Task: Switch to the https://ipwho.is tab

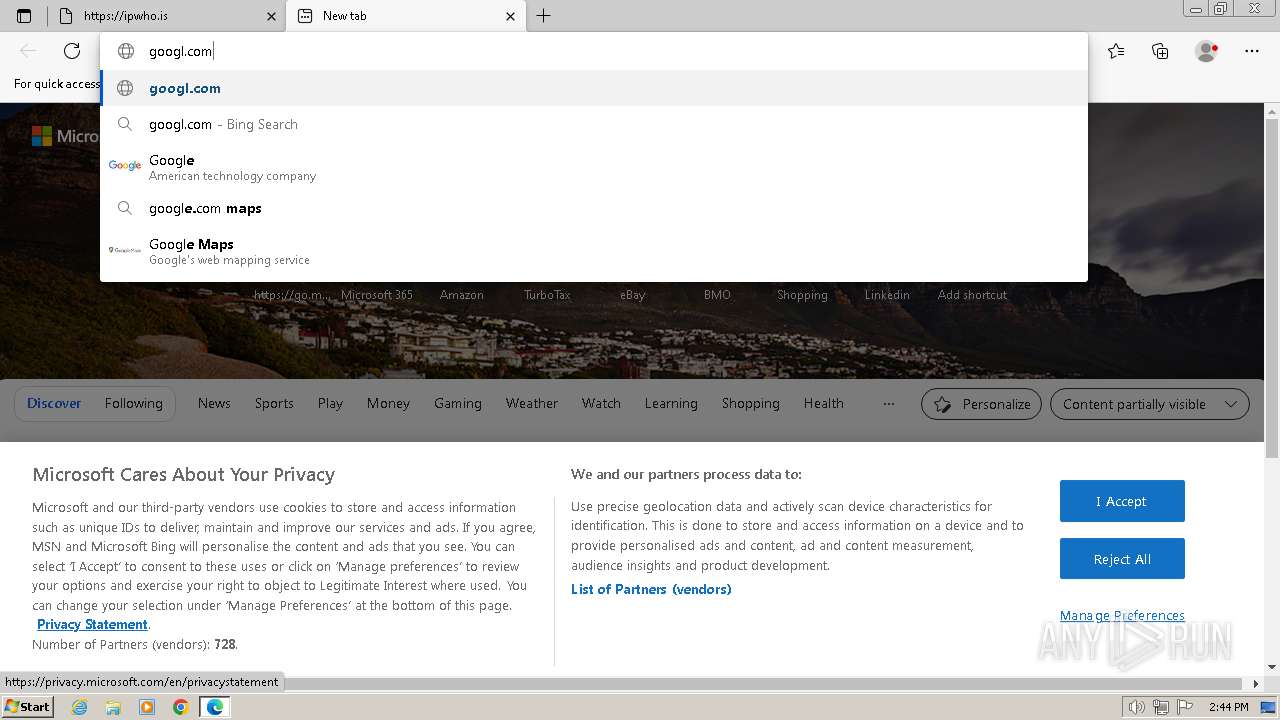Action: tap(167, 16)
